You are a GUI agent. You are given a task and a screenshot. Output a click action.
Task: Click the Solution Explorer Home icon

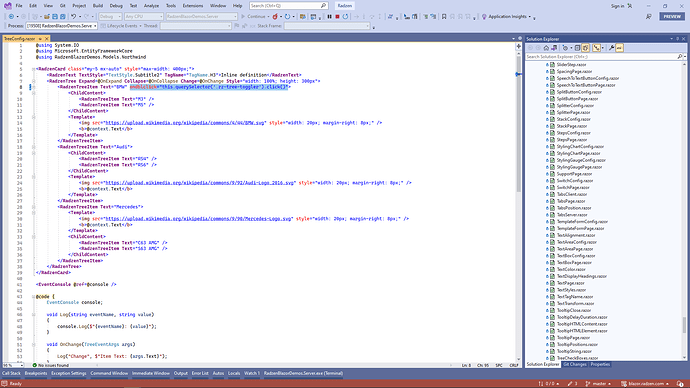pyautogui.click(x=546, y=48)
